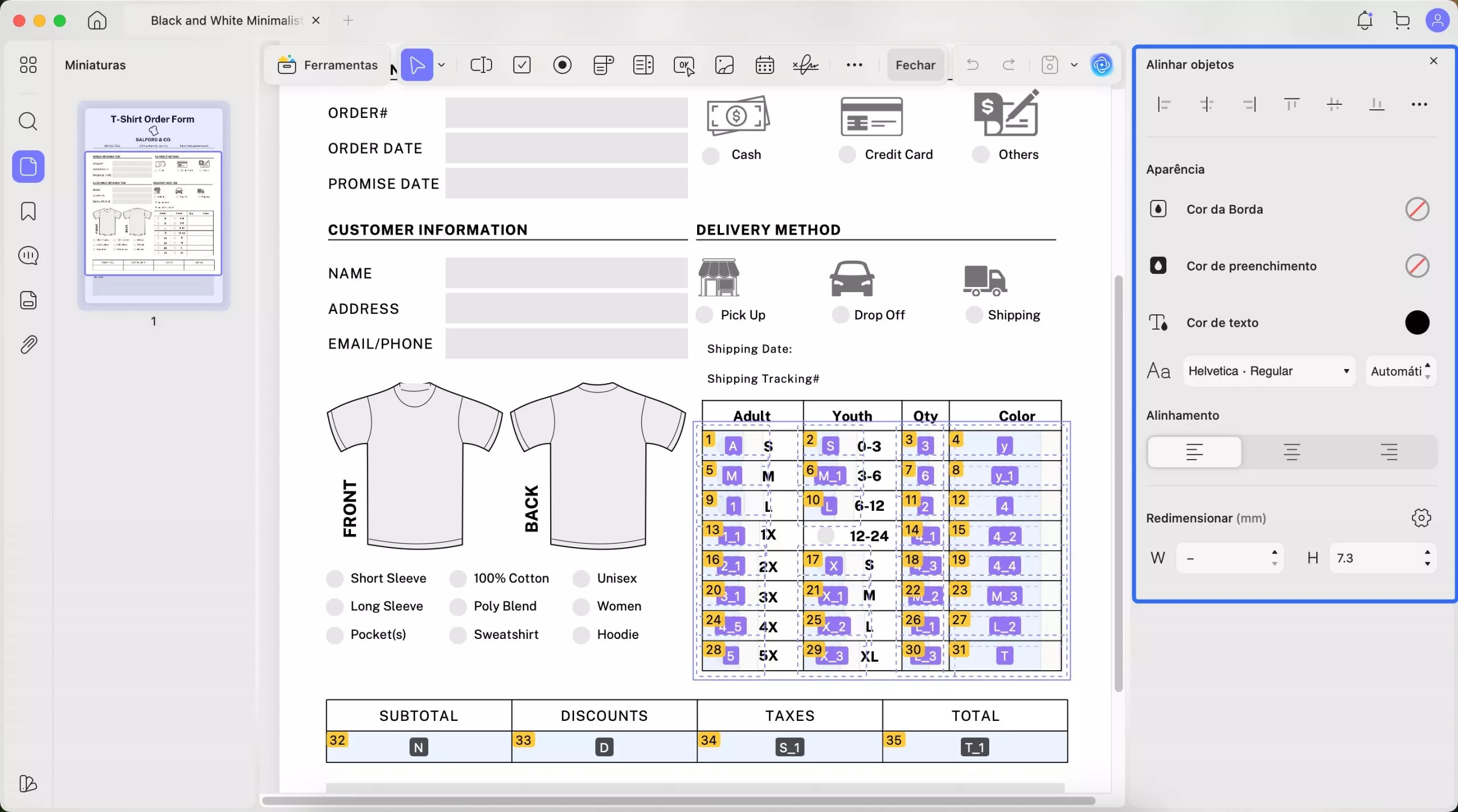
Task: Click the page 1 thumbnail
Action: [153, 205]
